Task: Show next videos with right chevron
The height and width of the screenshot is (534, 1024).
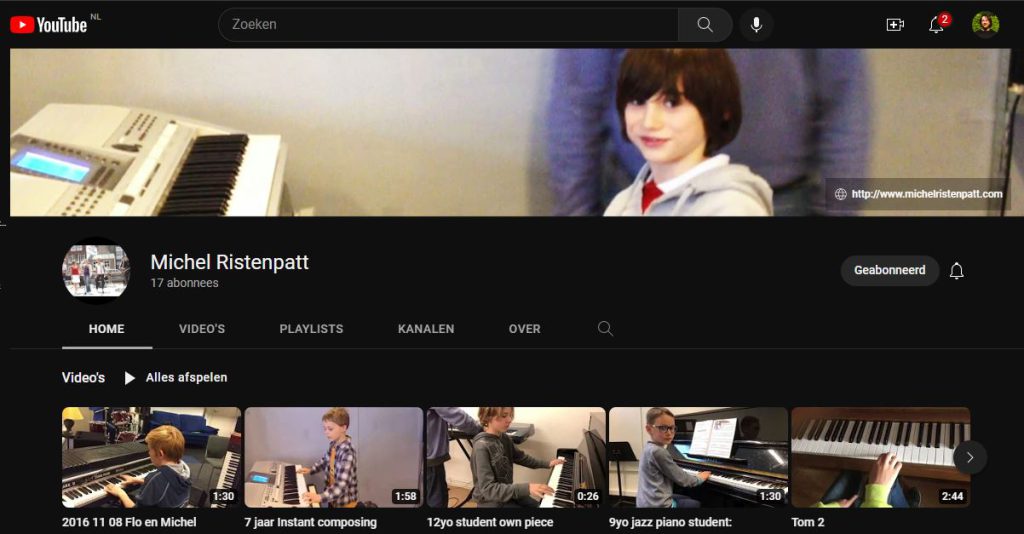Action: pos(969,457)
